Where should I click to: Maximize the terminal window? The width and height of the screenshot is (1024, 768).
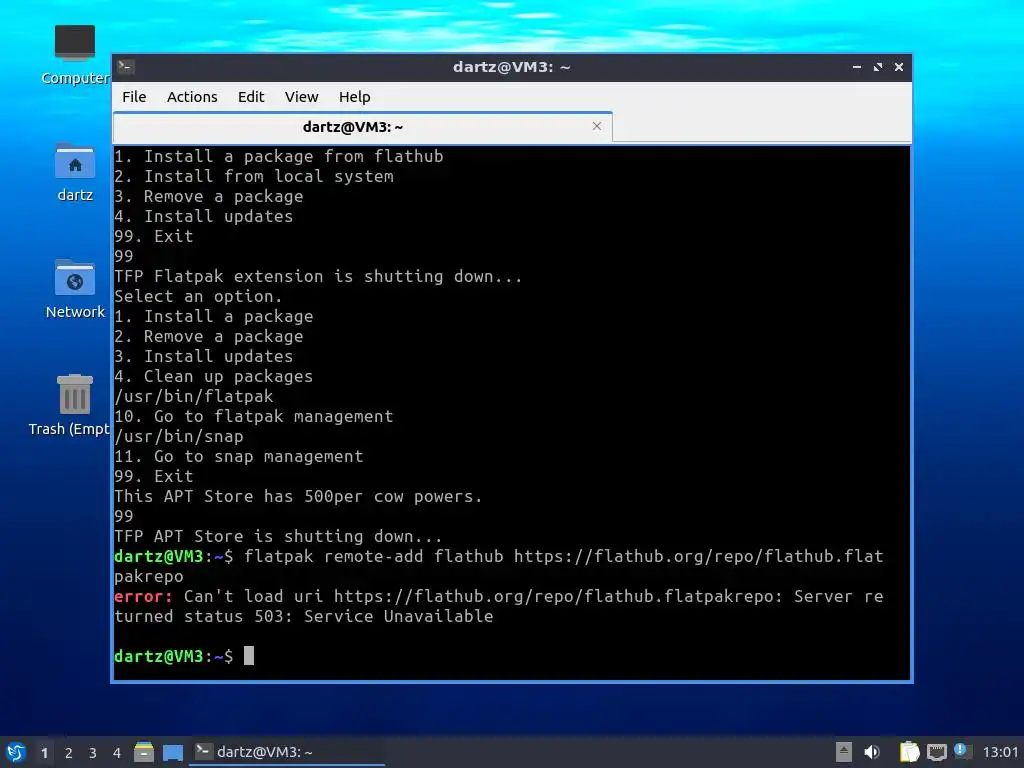pyautogui.click(x=878, y=67)
